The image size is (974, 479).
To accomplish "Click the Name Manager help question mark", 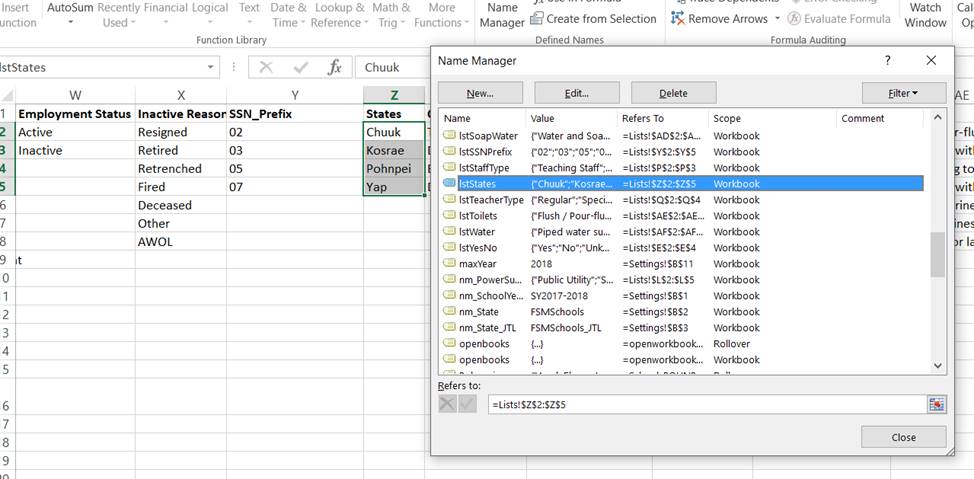I will (x=887, y=61).
